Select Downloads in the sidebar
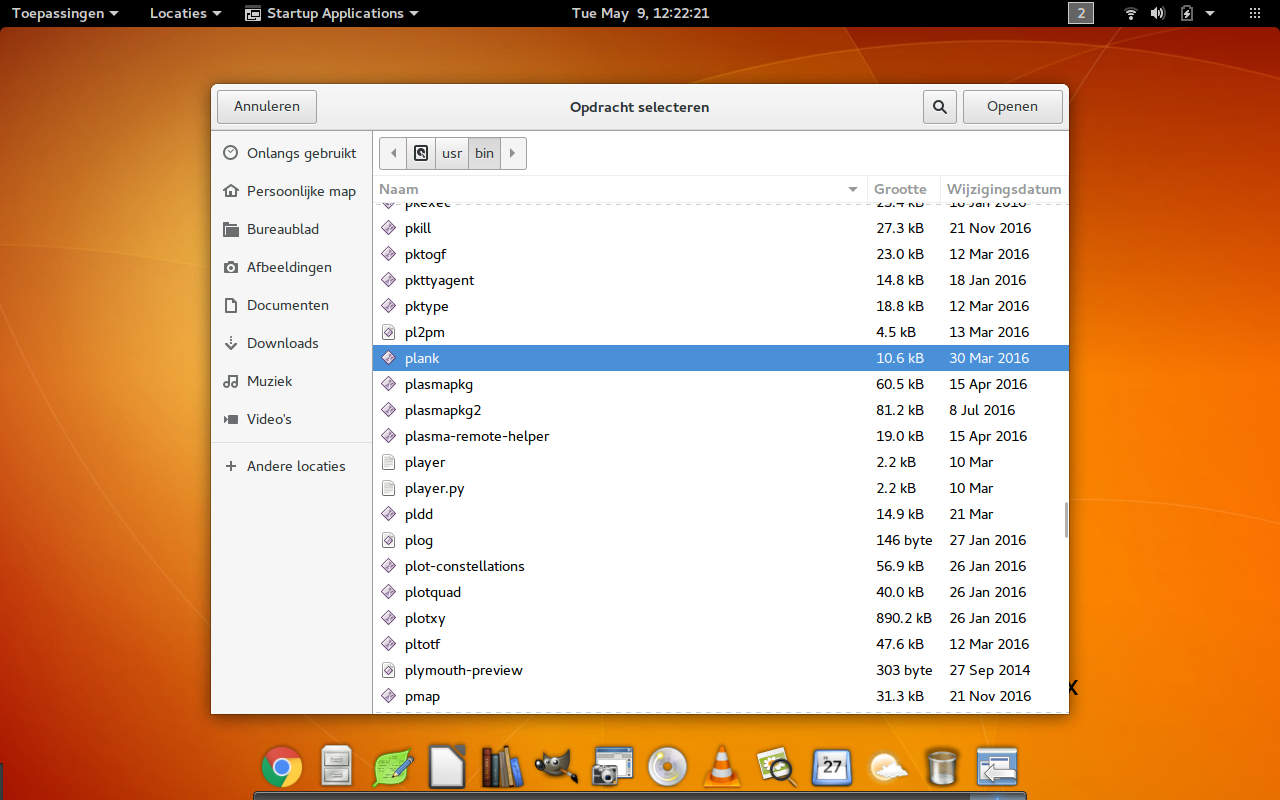Image resolution: width=1280 pixels, height=800 pixels. click(x=282, y=343)
